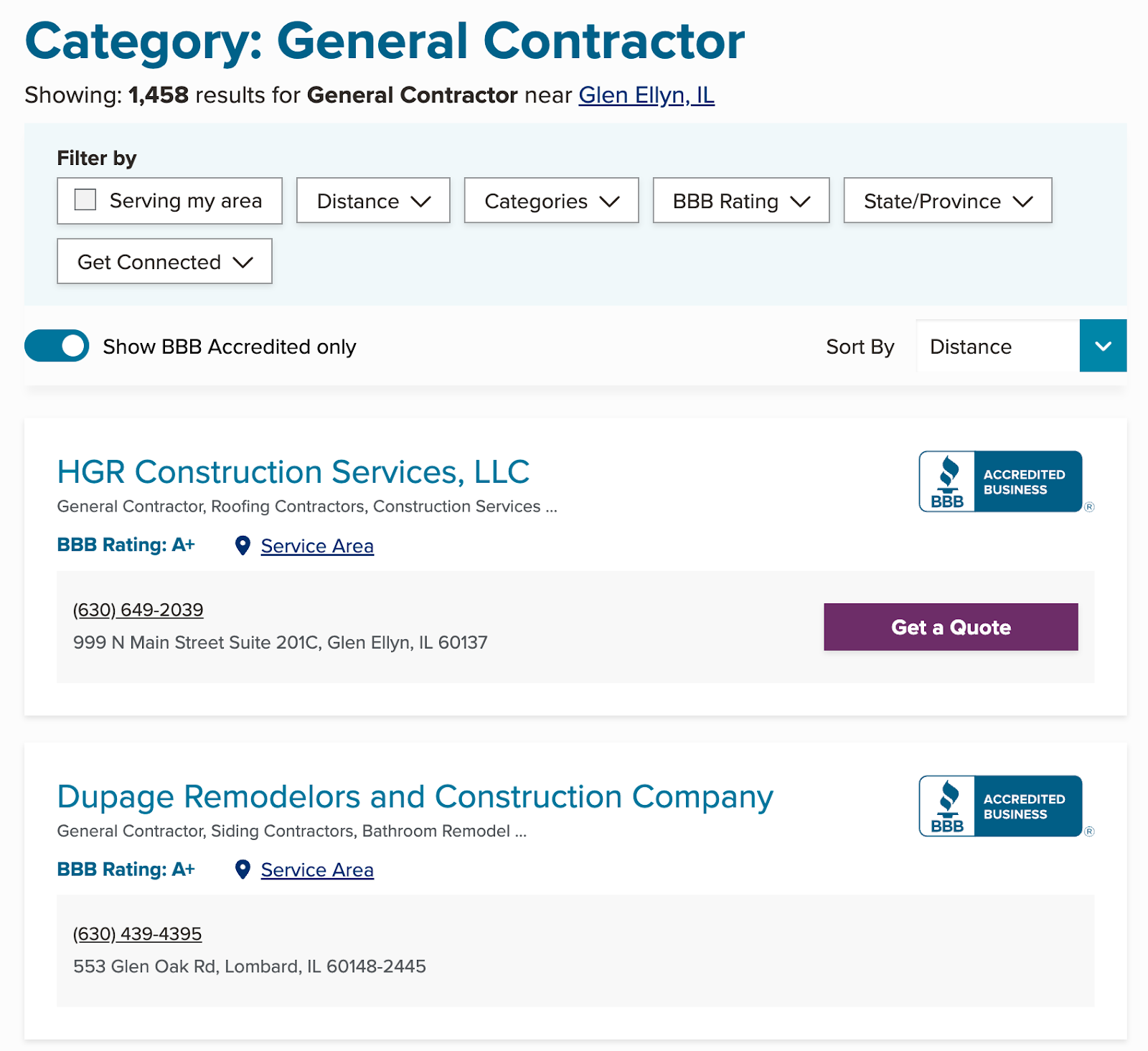The image size is (1148, 1051).
Task: Click the location pin on Dupage Remodelors listing
Action: (243, 869)
